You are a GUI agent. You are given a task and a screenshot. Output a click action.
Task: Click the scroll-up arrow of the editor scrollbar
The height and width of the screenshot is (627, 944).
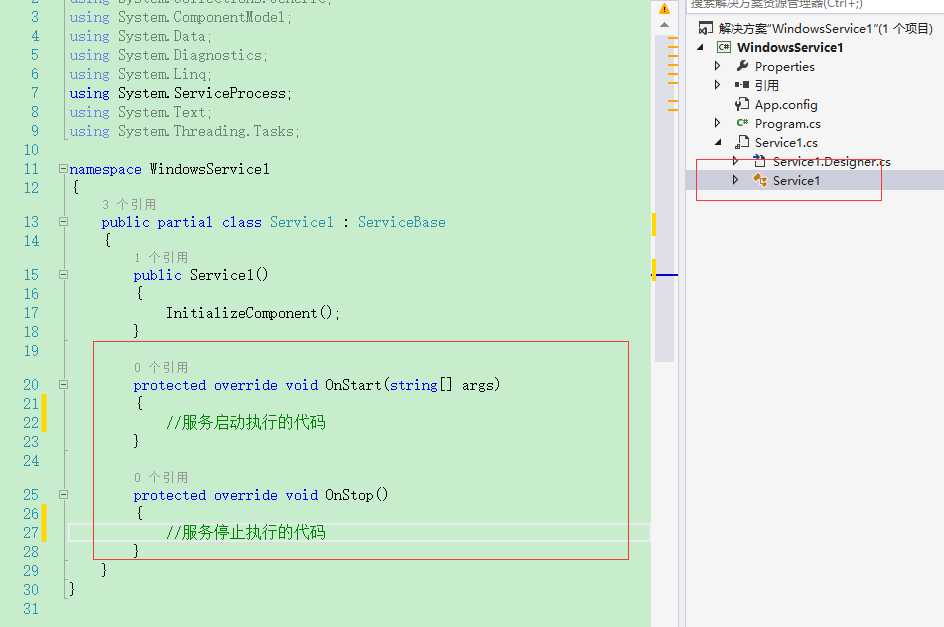[664, 25]
